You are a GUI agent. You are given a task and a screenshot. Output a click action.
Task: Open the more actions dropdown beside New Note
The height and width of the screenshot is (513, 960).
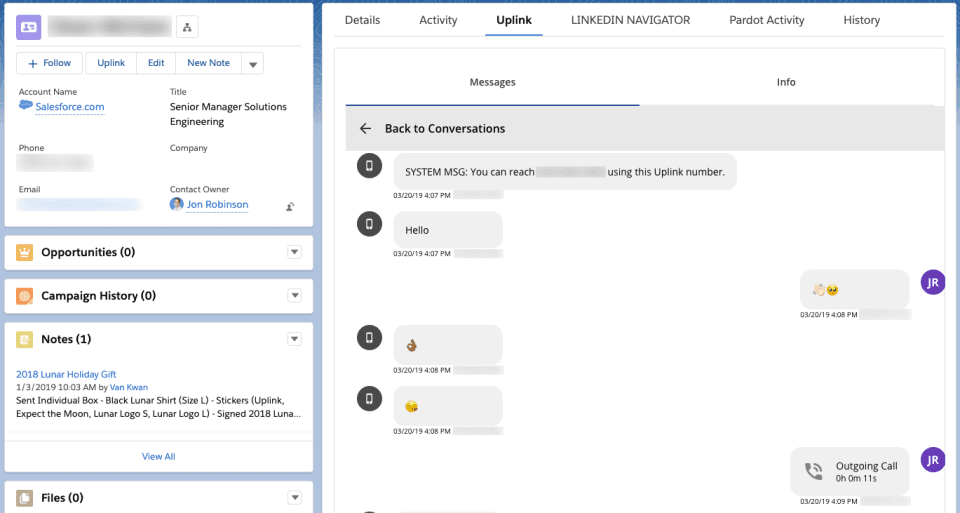(253, 64)
